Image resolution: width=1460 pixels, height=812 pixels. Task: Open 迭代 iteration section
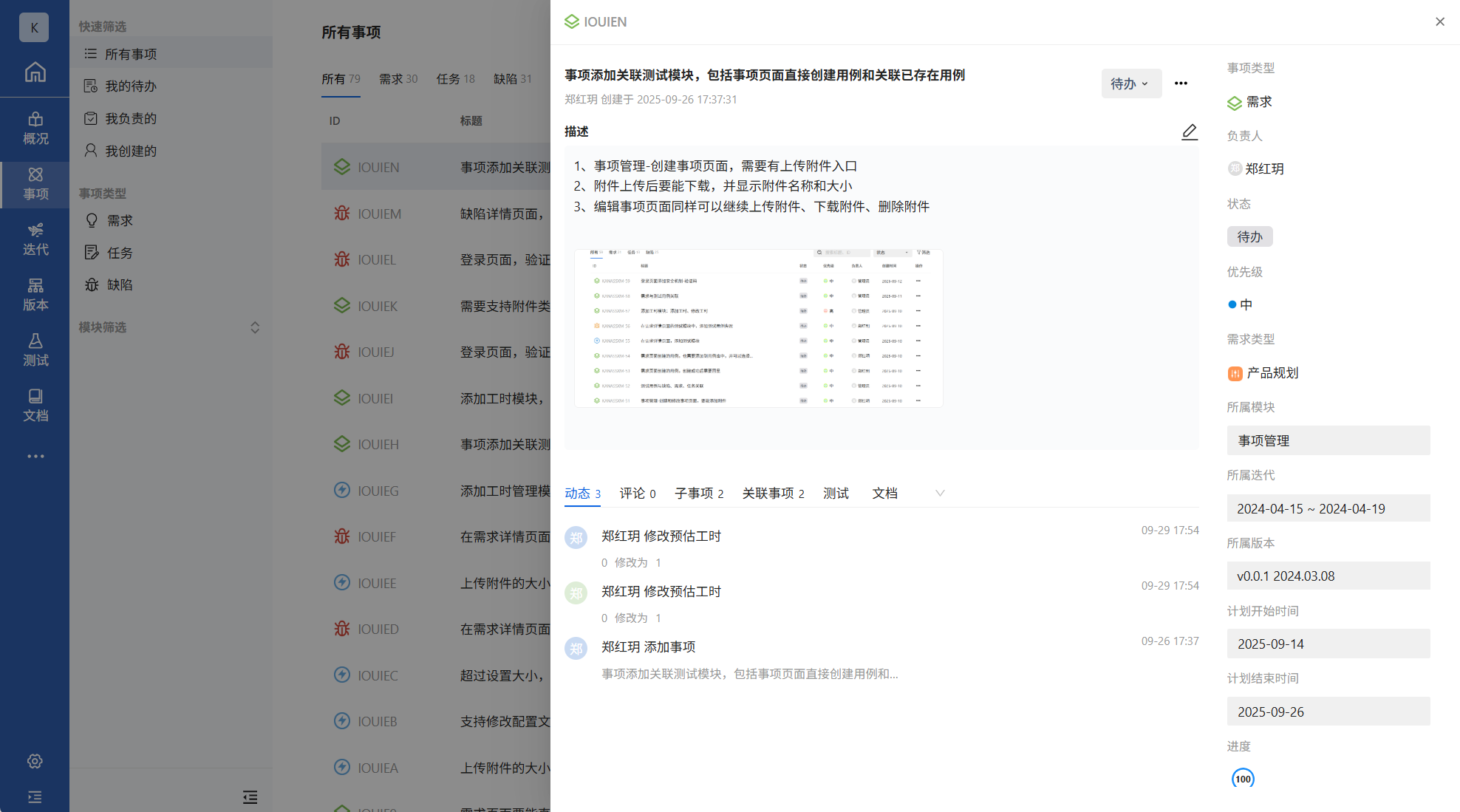click(x=35, y=239)
